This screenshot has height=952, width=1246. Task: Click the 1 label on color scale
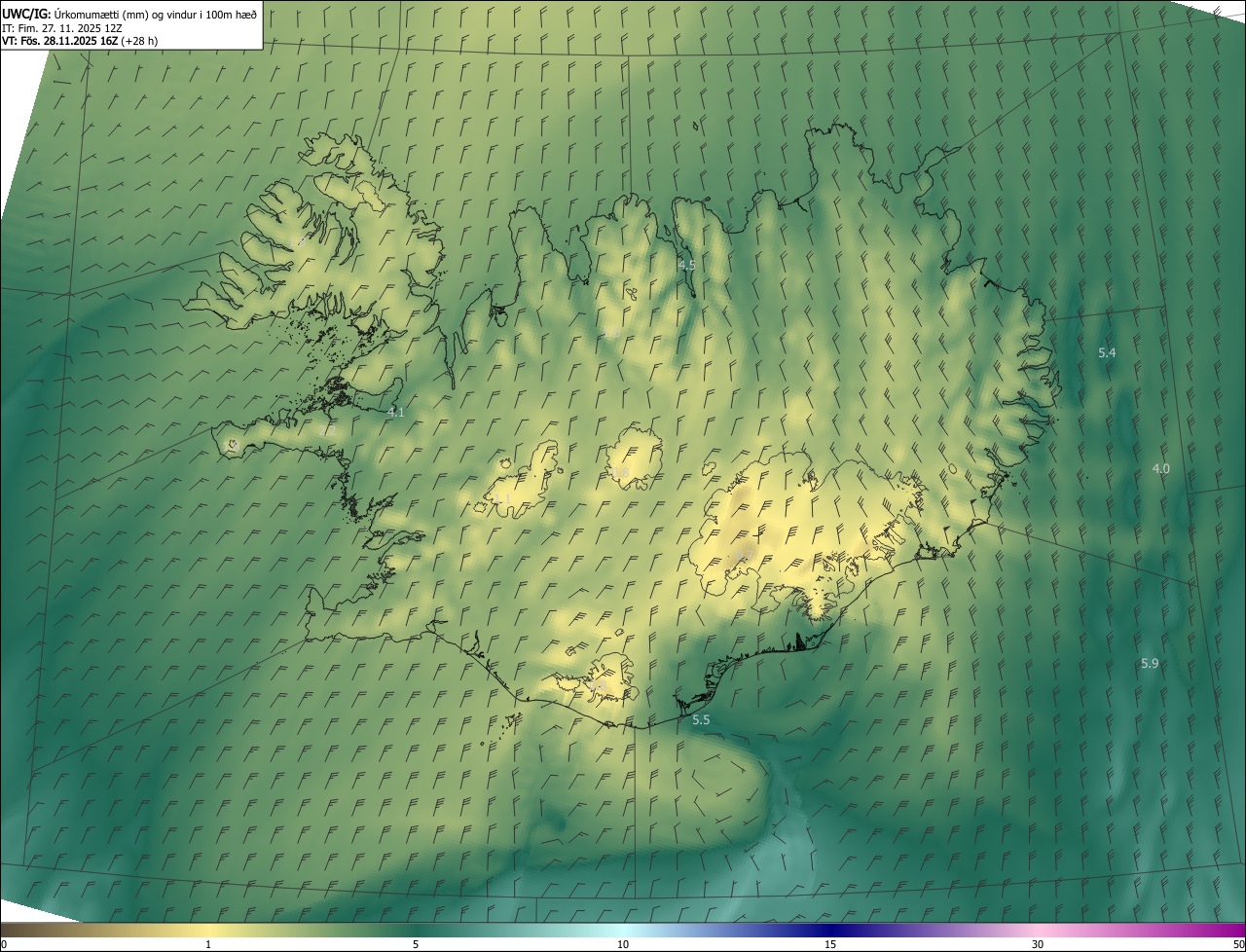[x=208, y=944]
